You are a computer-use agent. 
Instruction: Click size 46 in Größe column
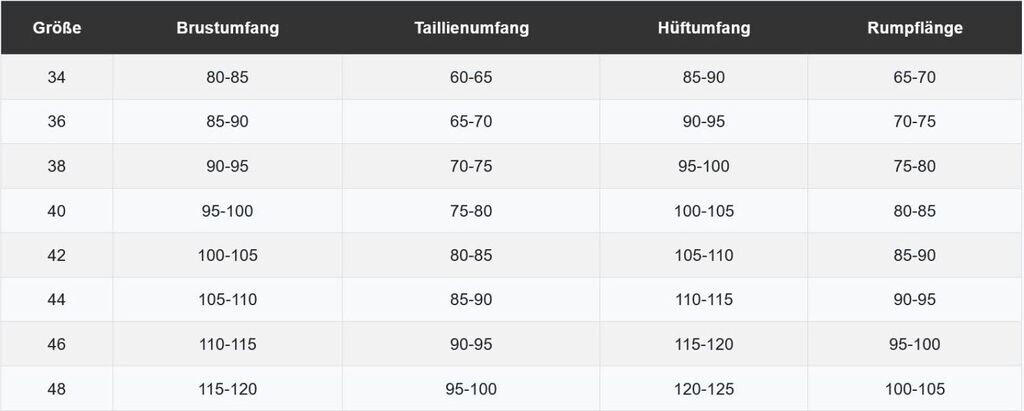[x=56, y=344]
